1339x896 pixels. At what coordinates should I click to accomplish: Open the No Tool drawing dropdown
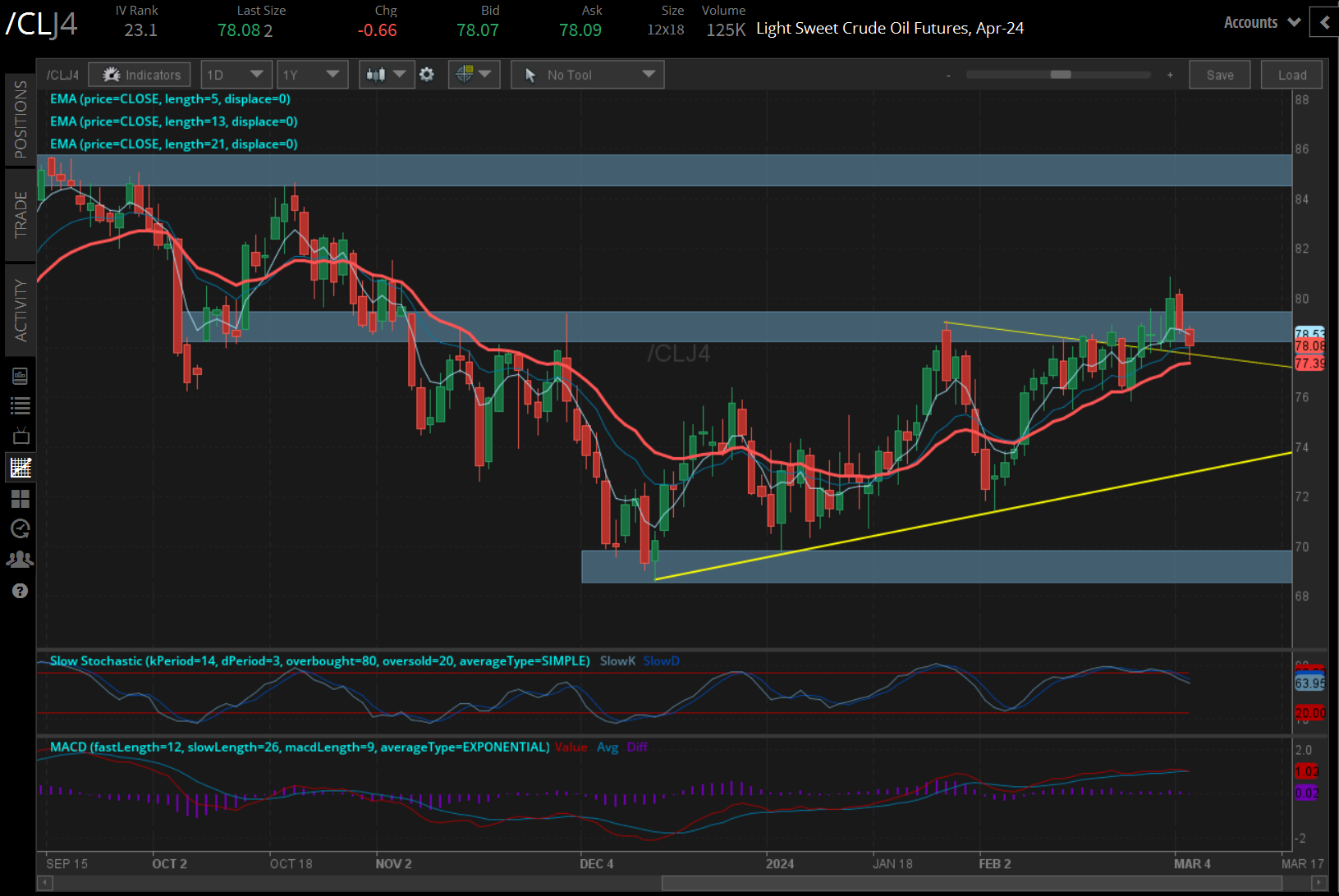pyautogui.click(x=587, y=75)
